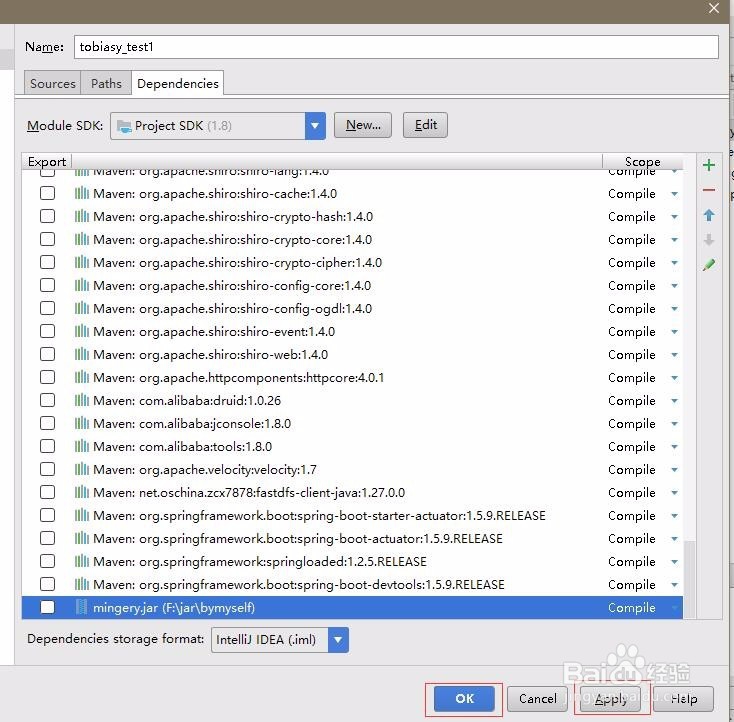The image size is (734, 722).
Task: Enable export for mingery.jar
Action: coord(47,607)
